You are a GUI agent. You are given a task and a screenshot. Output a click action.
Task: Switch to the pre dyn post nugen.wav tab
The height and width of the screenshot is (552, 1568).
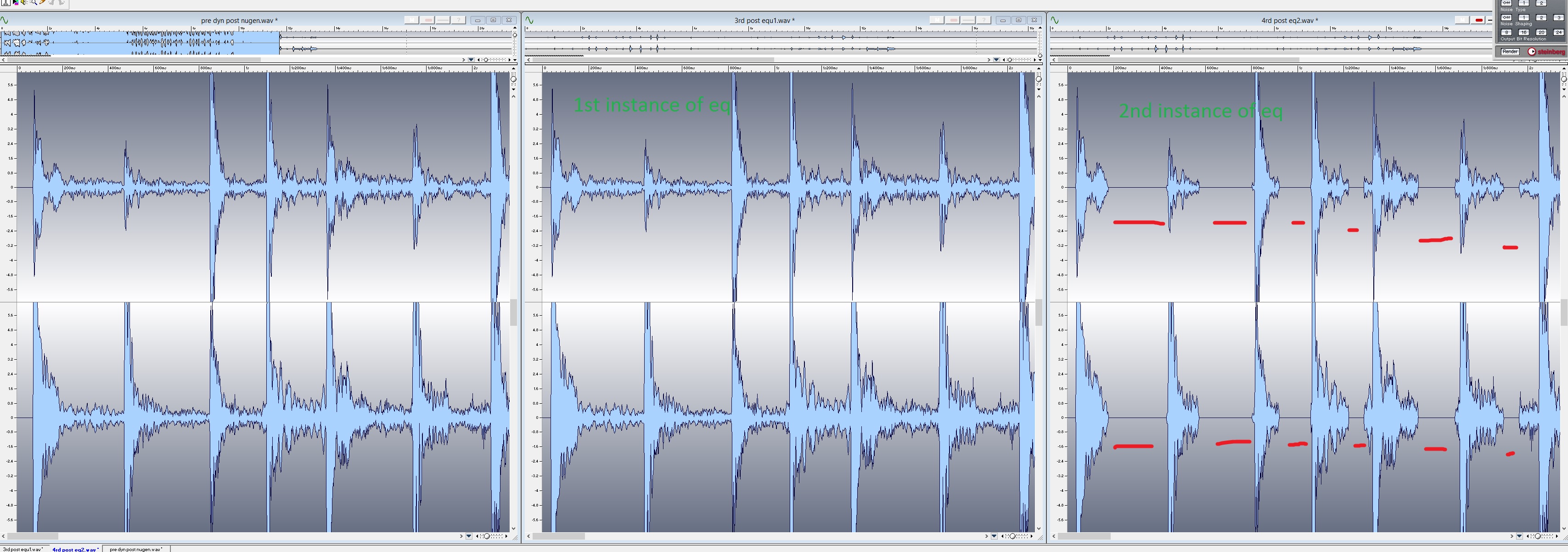136,549
